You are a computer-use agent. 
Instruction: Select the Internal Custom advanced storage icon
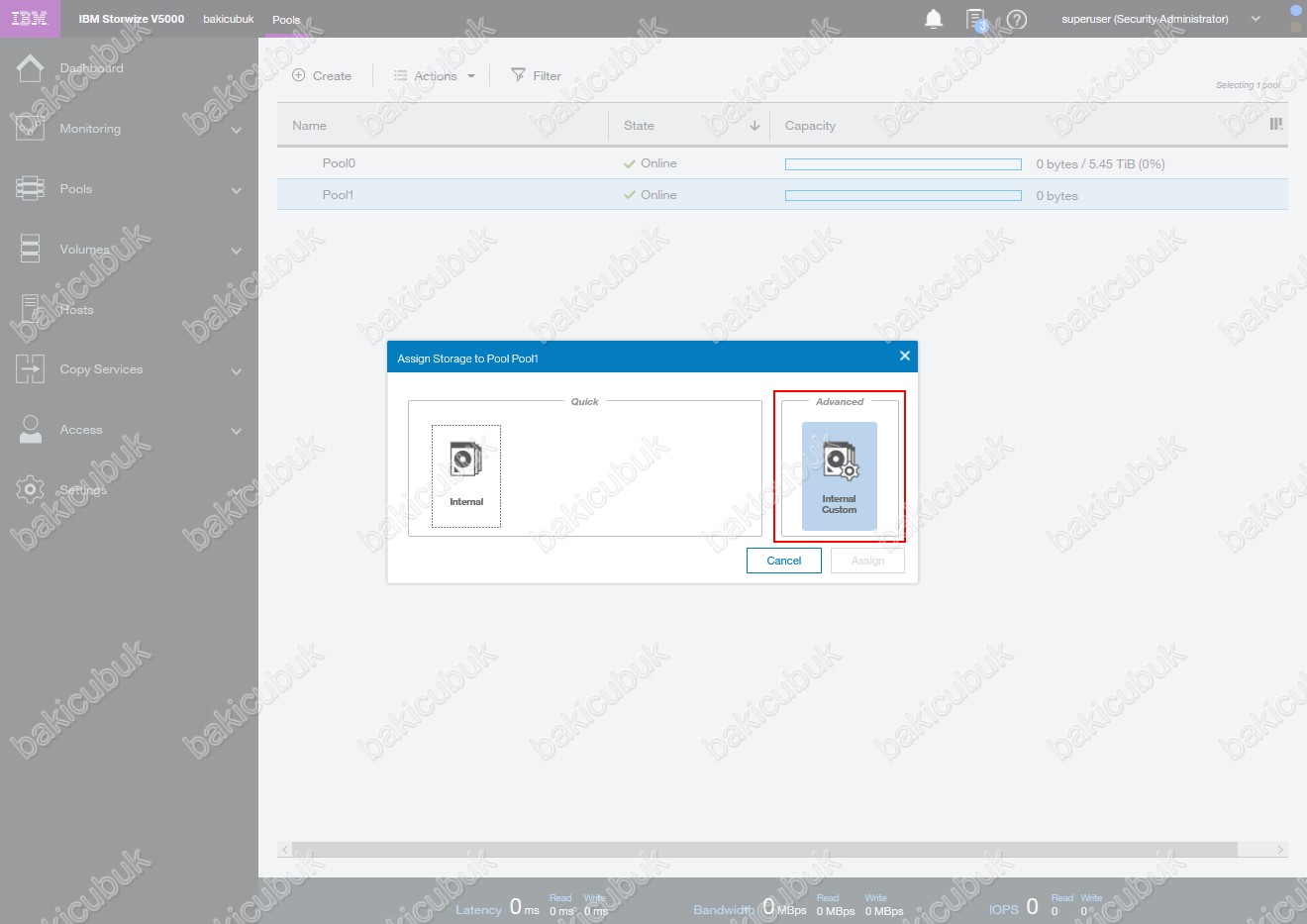[839, 475]
